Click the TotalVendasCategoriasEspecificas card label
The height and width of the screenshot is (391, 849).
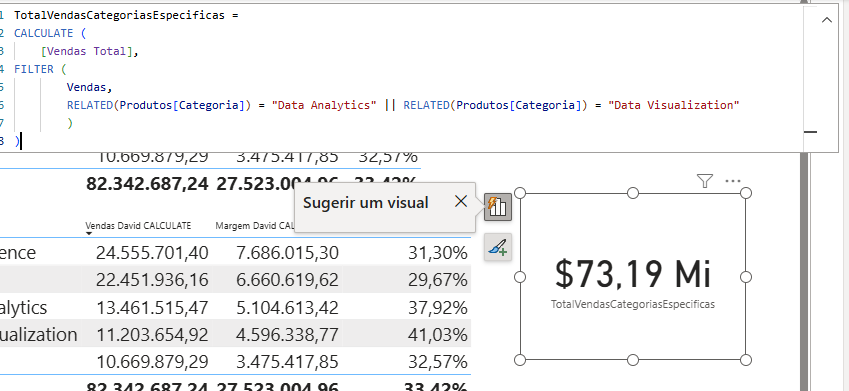tap(632, 304)
